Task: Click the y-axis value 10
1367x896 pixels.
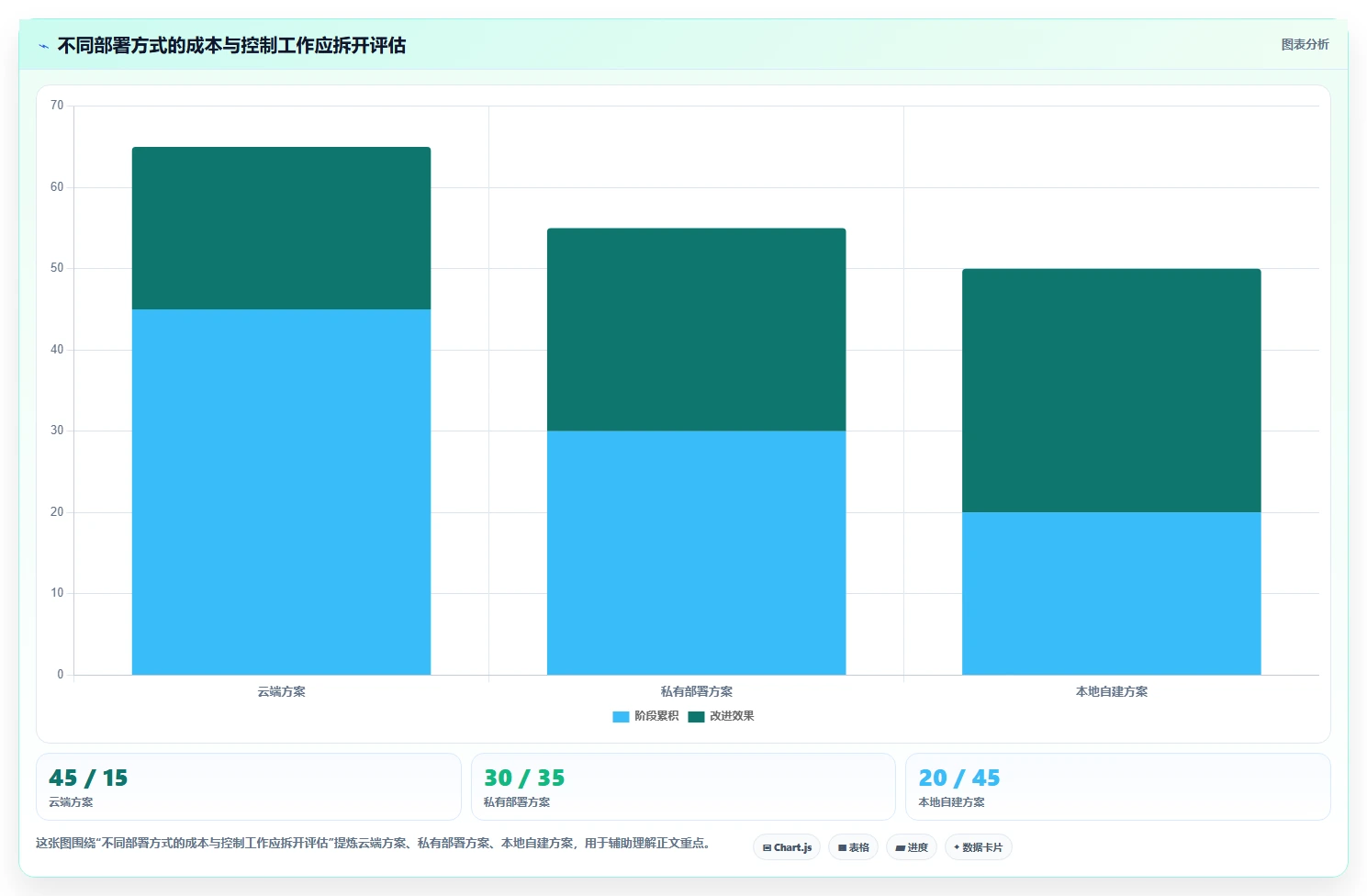Action: 57,593
